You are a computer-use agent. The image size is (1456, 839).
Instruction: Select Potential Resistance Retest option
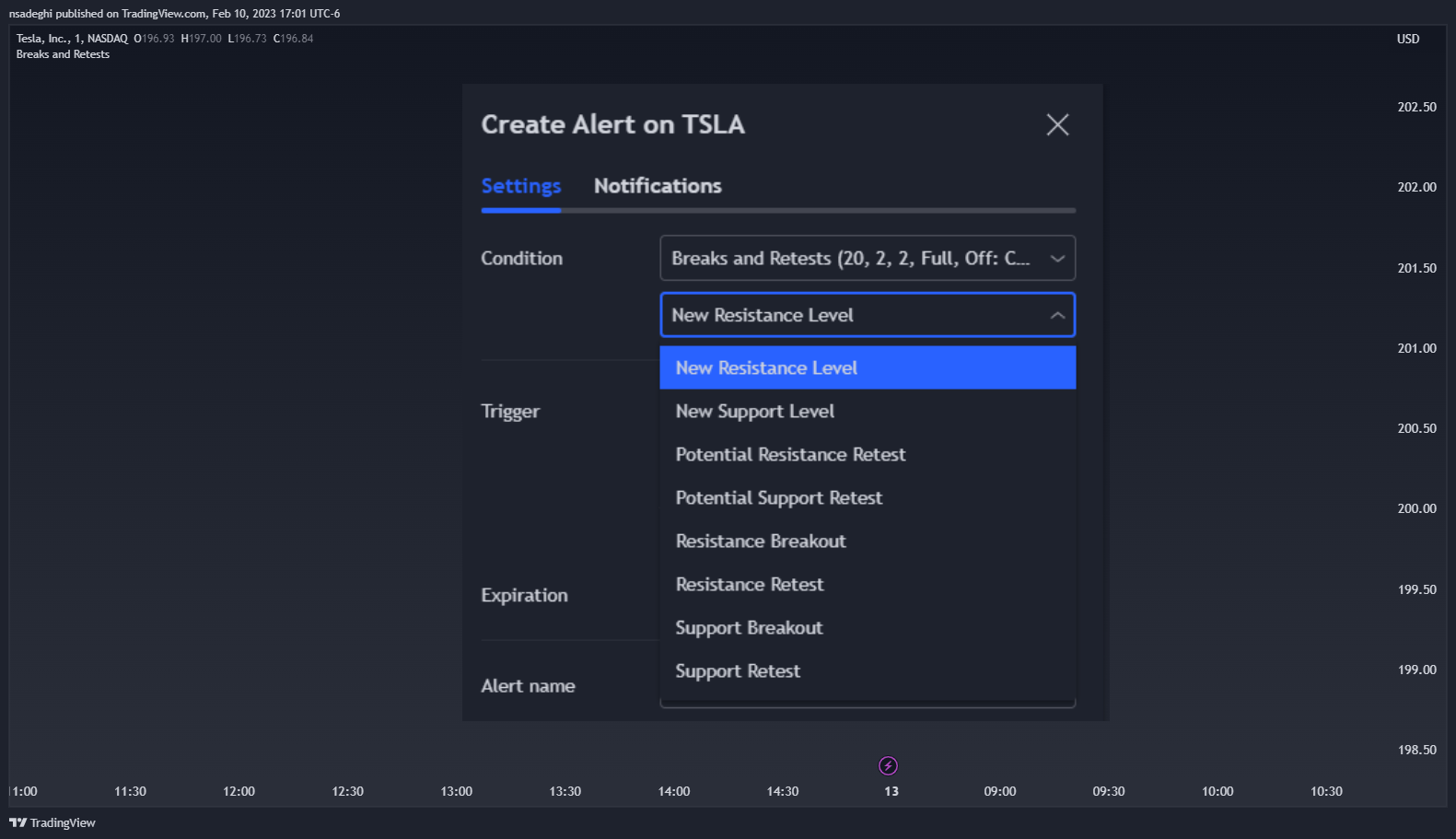point(868,454)
